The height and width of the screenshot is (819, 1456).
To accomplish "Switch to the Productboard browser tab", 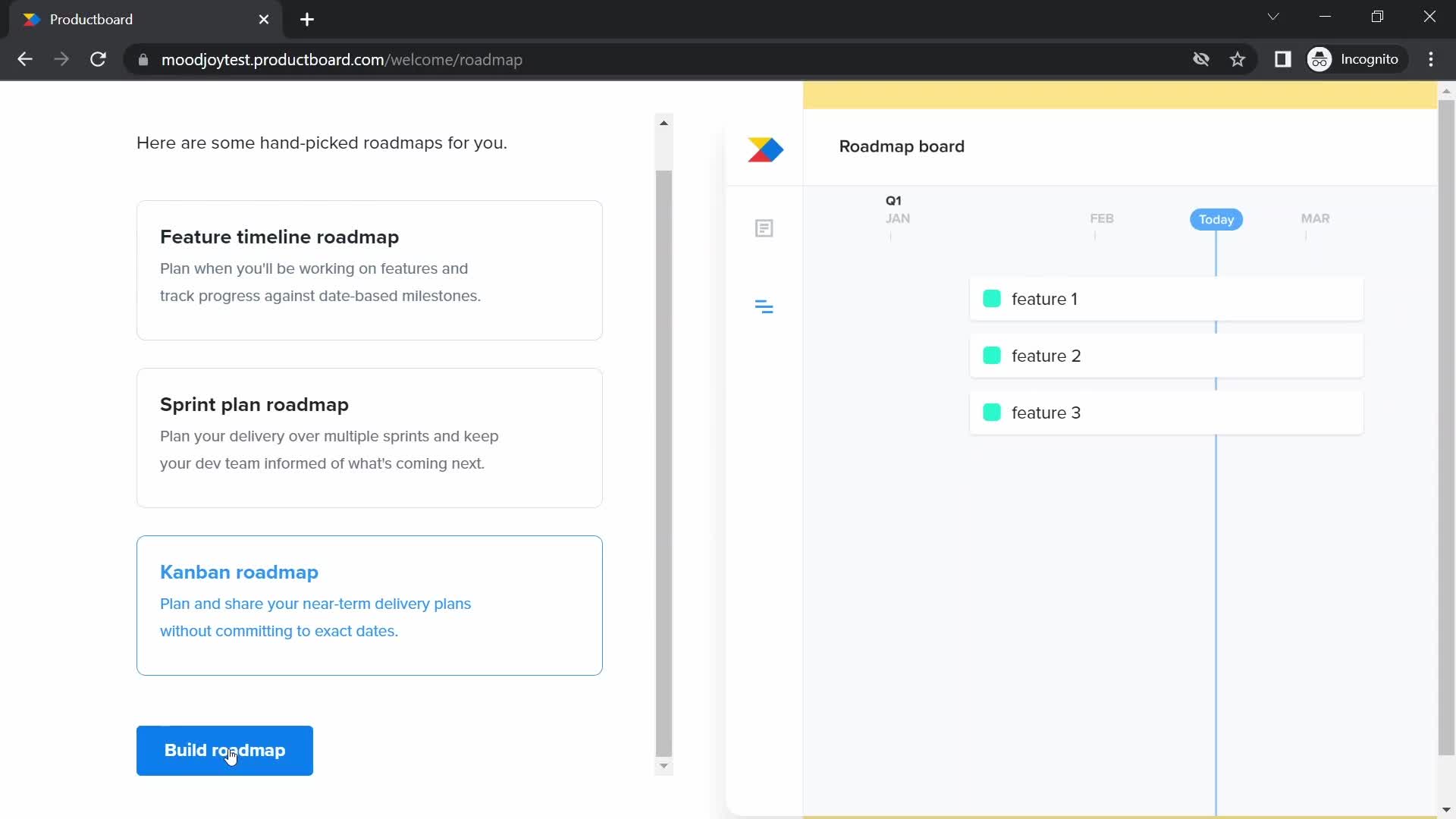I will click(144, 20).
